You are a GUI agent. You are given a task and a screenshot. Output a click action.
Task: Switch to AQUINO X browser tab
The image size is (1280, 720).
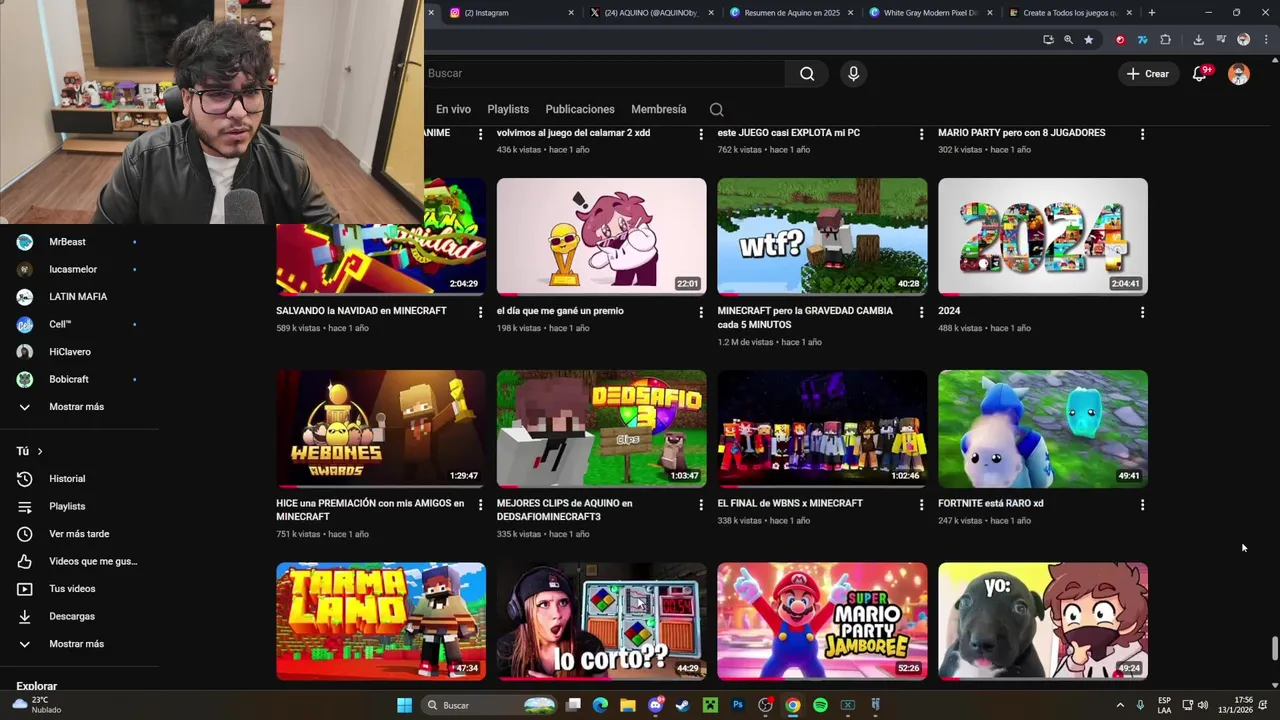650,13
